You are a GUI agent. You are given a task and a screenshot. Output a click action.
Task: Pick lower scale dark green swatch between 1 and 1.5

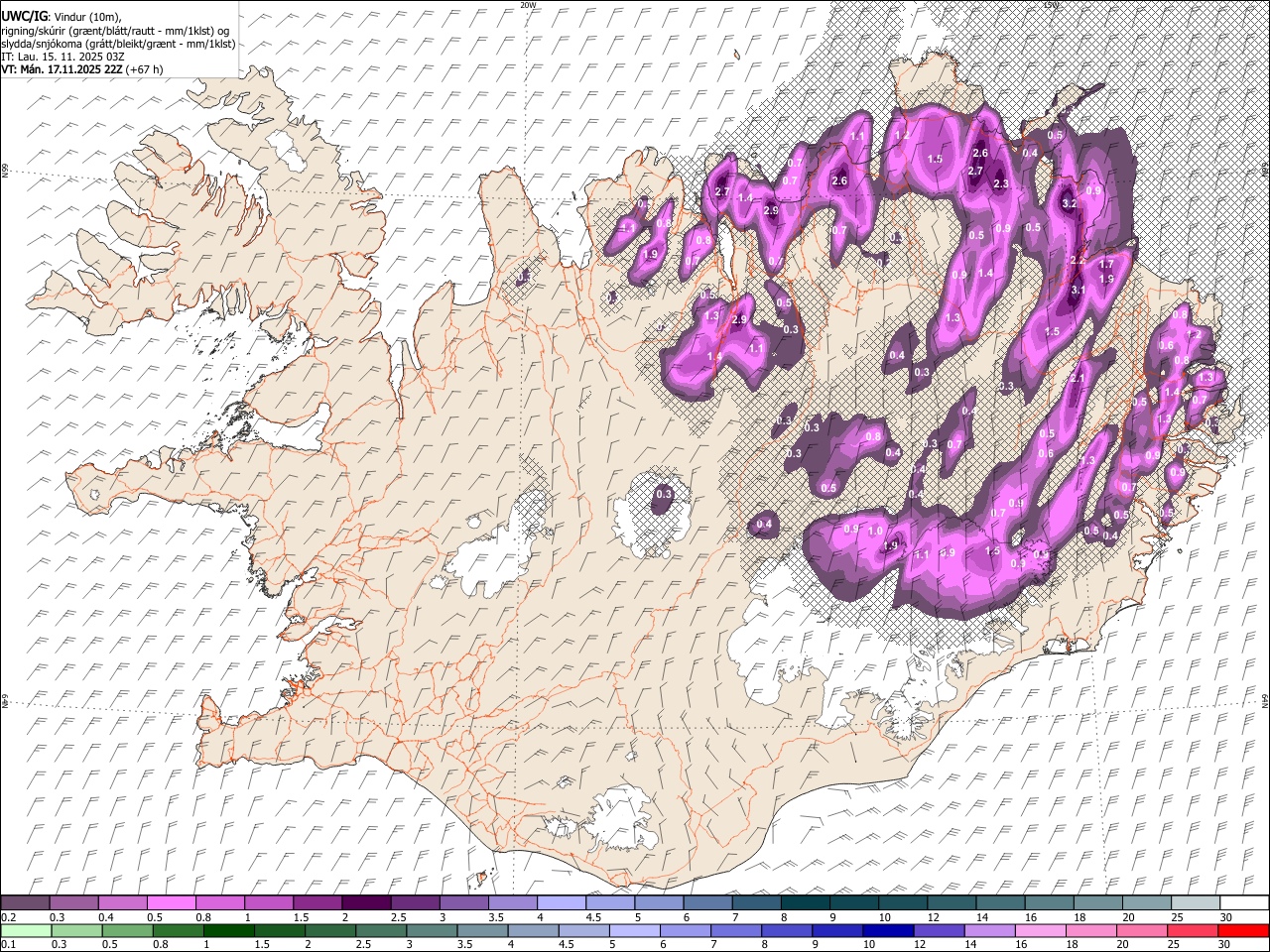[229, 931]
